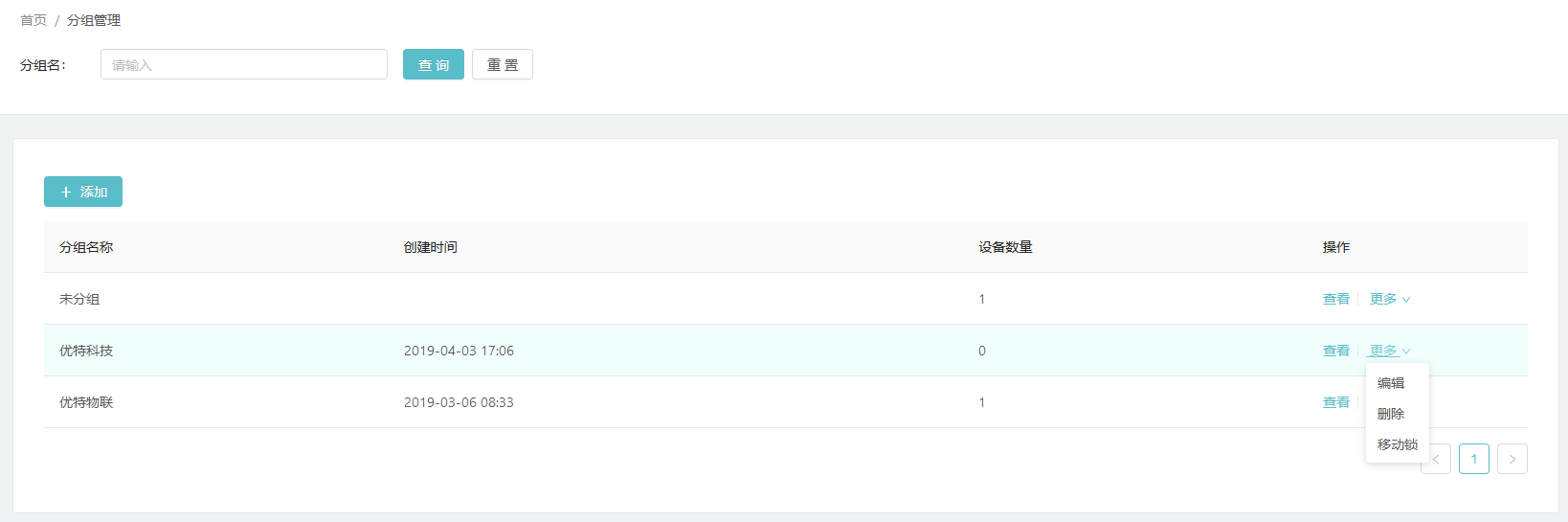Image resolution: width=1568 pixels, height=522 pixels.
Task: Navigate to 首页 breadcrumb link
Action: 34,20
